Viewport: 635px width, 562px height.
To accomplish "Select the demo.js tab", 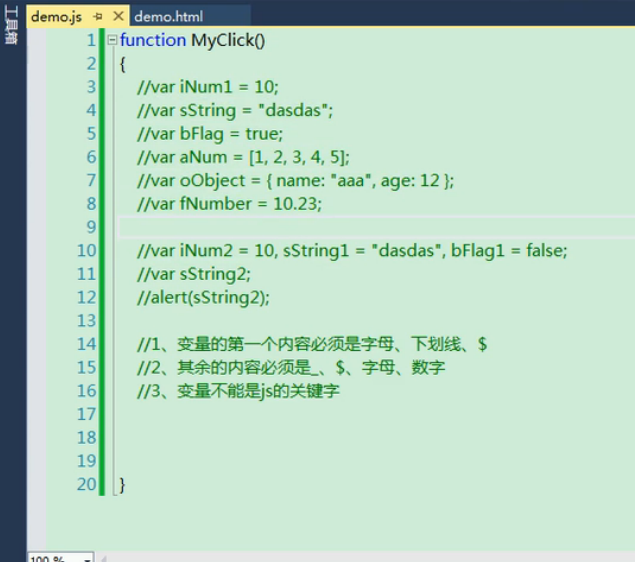I will (56, 17).
